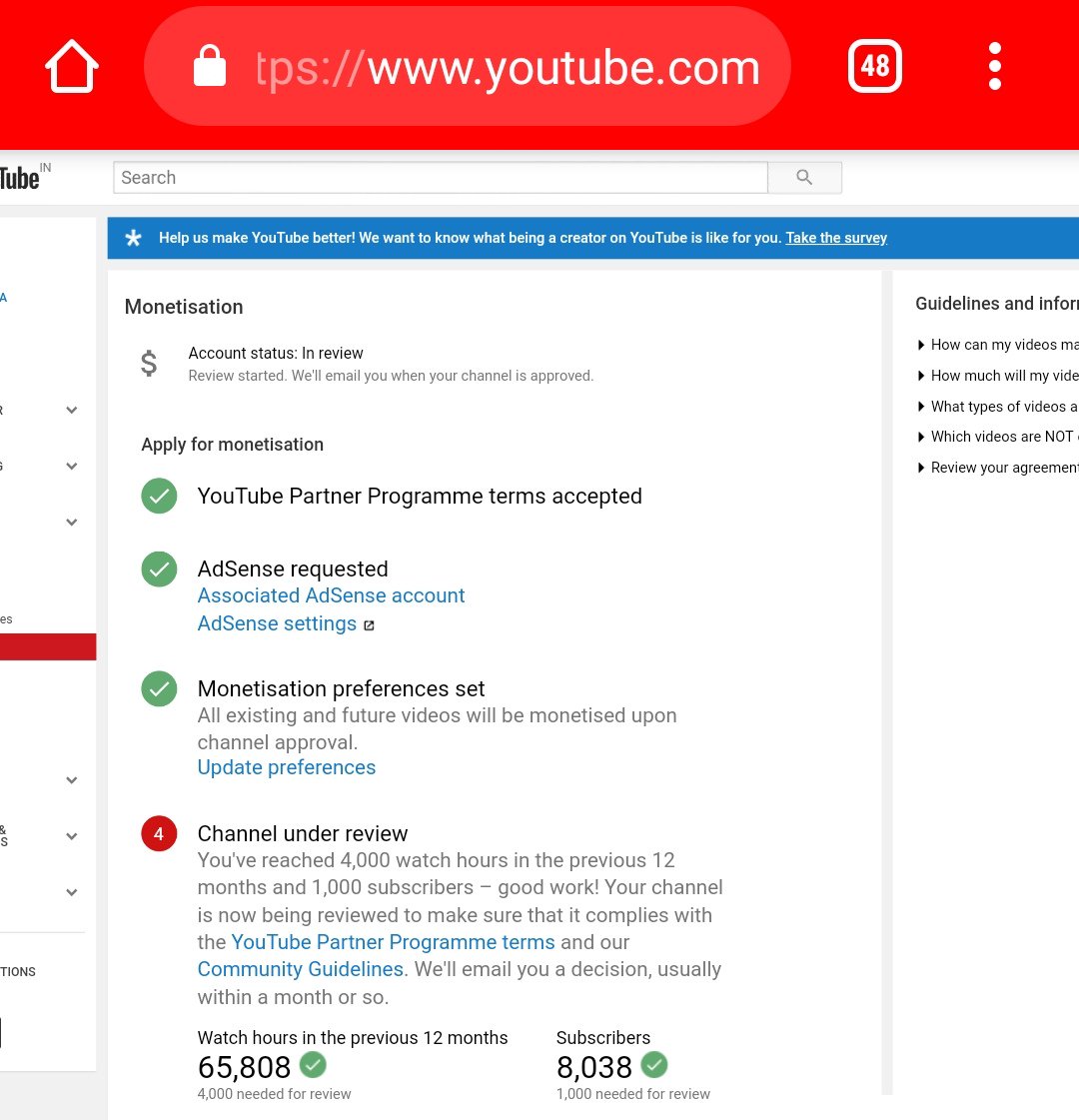This screenshot has width=1079, height=1120.
Task: Click the dollar sign account status icon
Action: 149,364
